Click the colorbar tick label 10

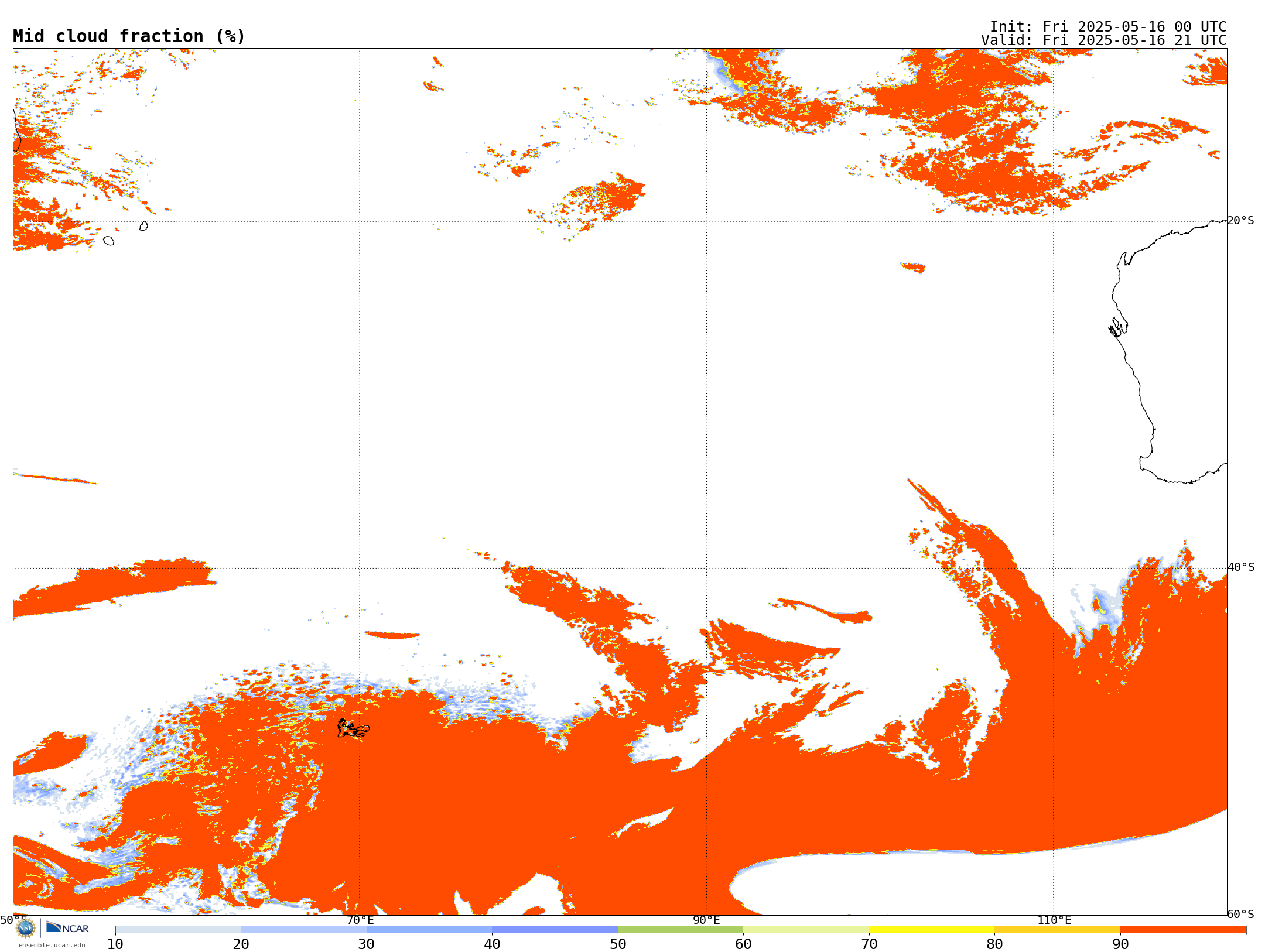115,944
